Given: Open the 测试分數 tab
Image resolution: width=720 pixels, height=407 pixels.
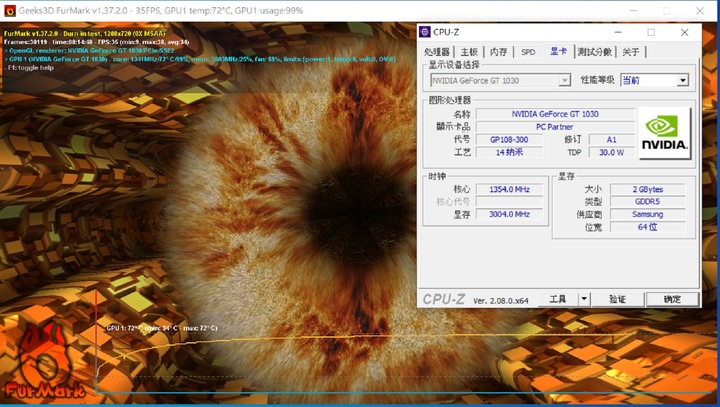Looking at the screenshot, I should [595, 52].
